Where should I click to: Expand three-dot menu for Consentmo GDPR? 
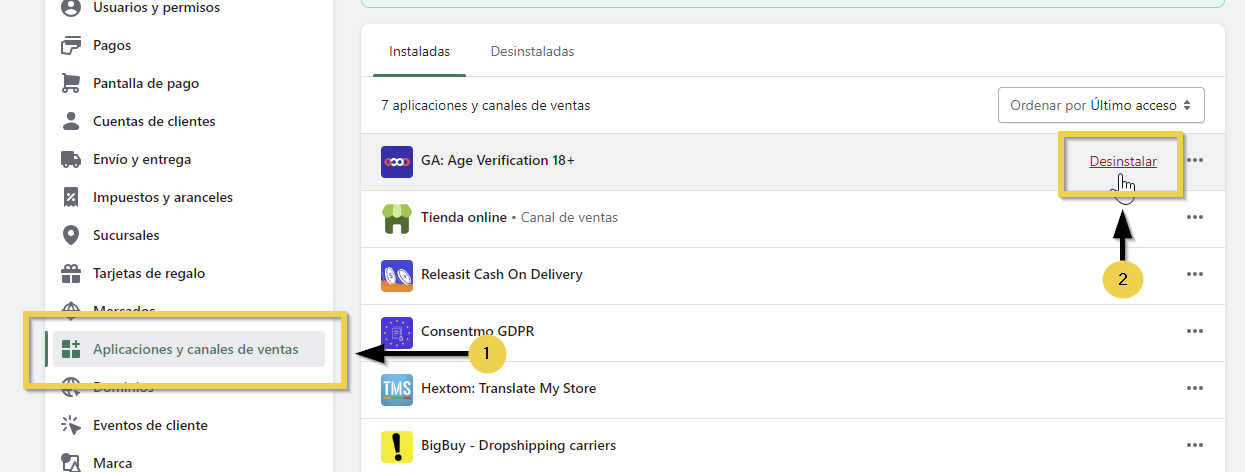tap(1194, 332)
